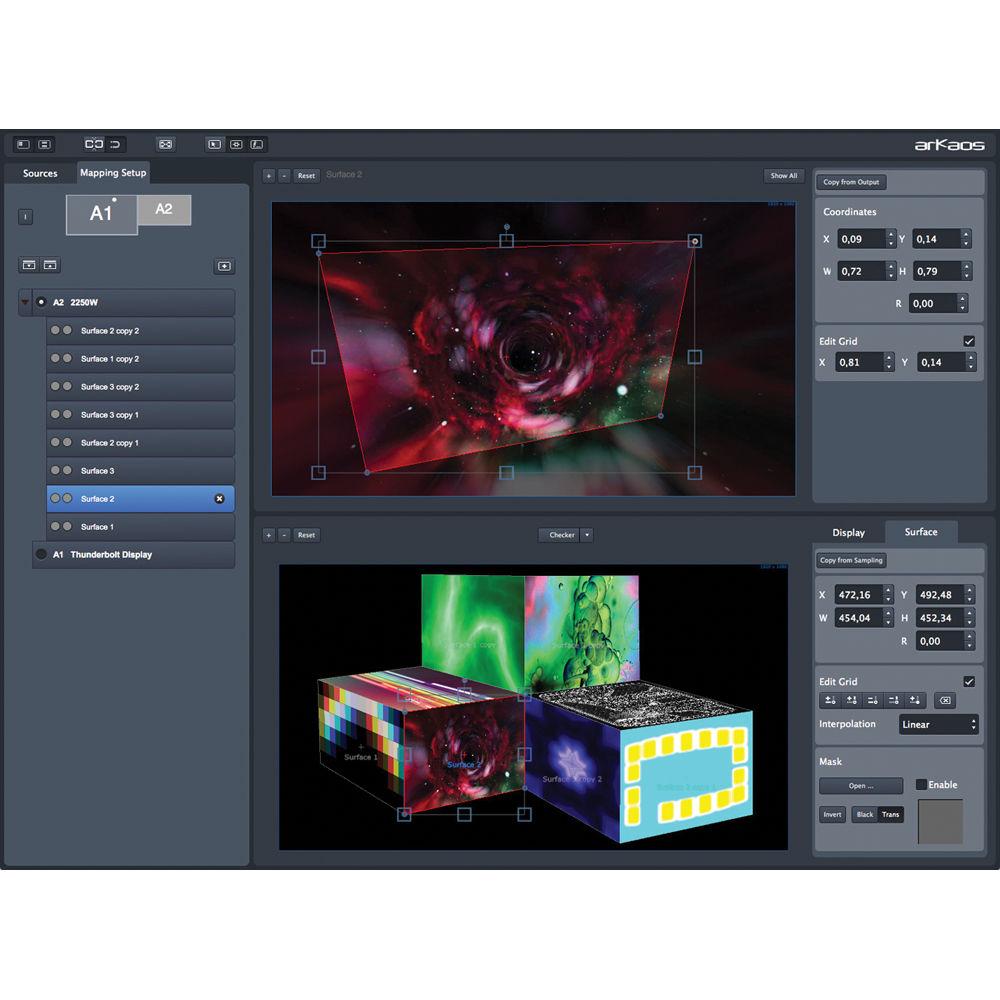Open the Interpolation dropdown set to Linear
The image size is (1000, 1000).
938,723
